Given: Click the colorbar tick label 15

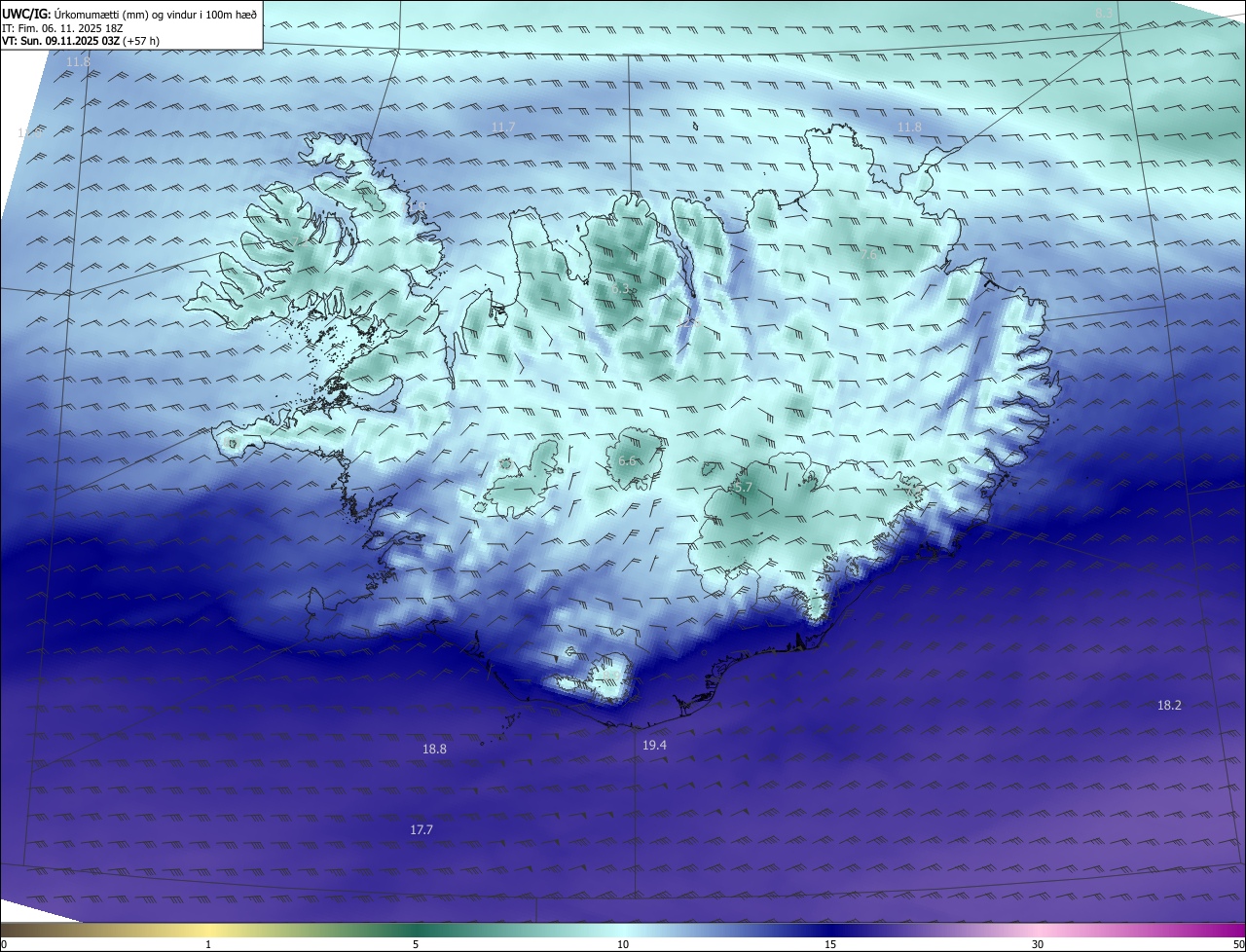Looking at the screenshot, I should point(830,944).
